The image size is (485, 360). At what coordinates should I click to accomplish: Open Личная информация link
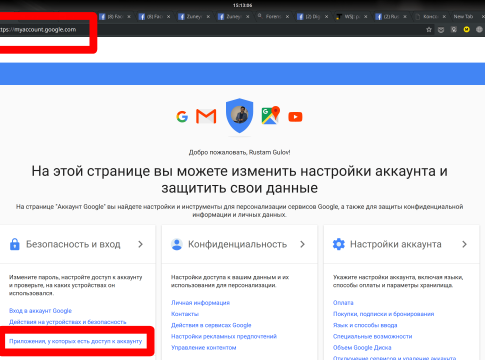(200, 303)
